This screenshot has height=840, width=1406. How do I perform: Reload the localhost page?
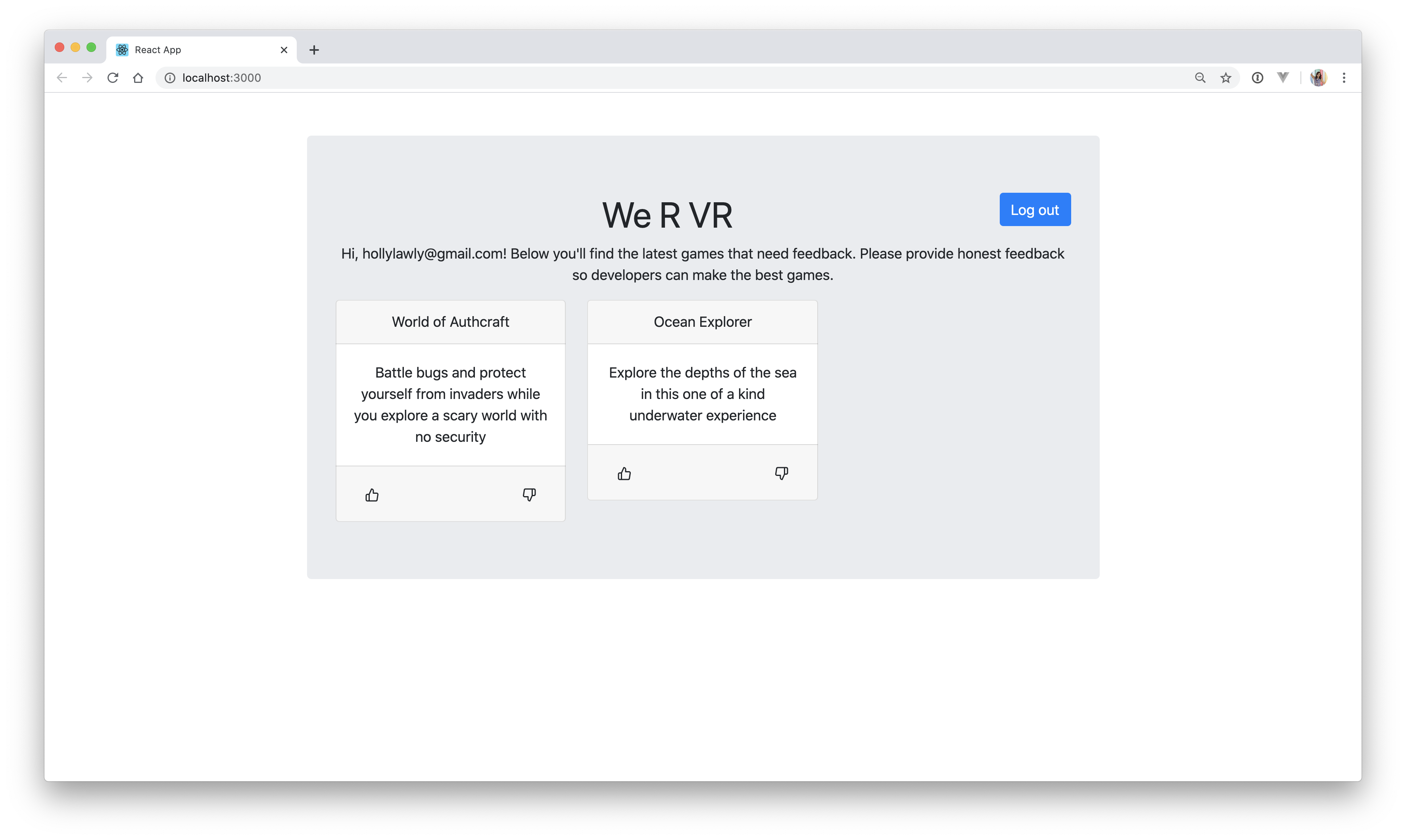[x=113, y=78]
